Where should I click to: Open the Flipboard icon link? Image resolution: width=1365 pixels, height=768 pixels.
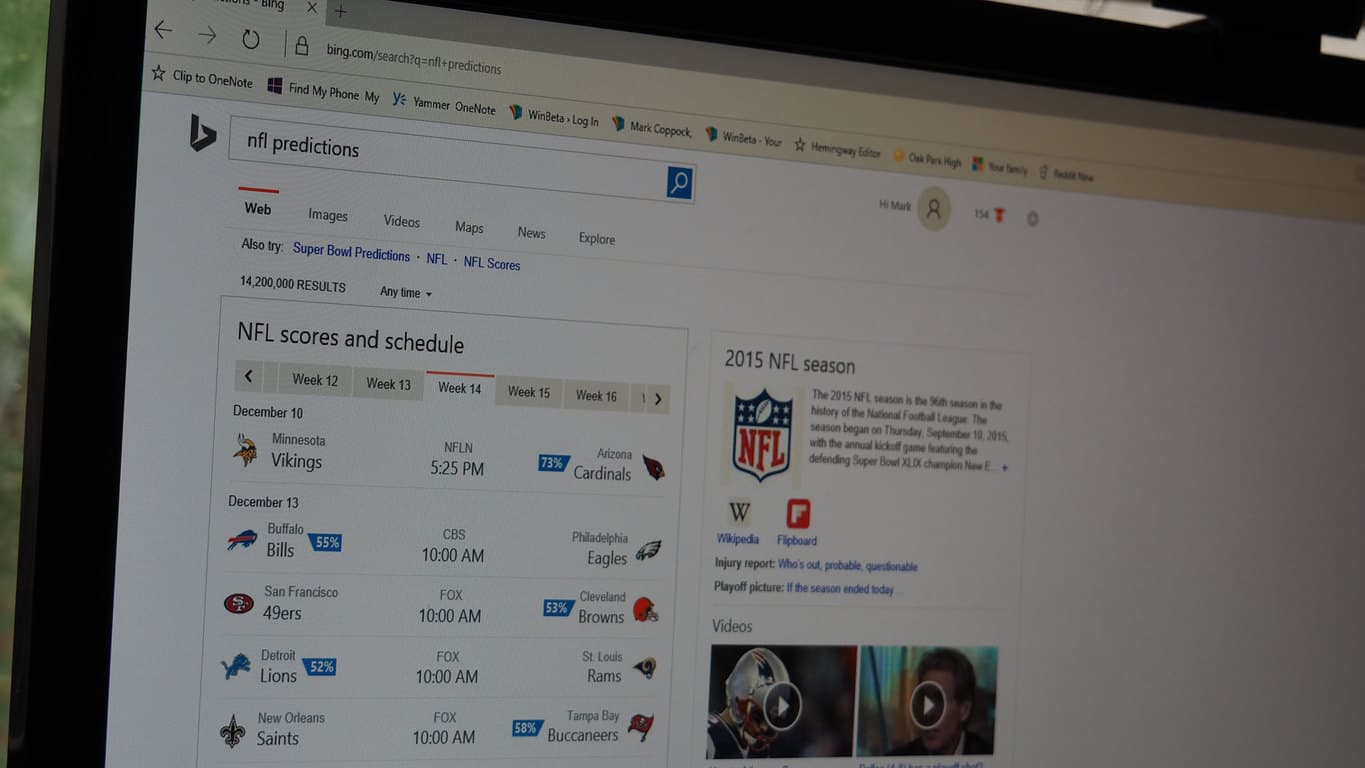(797, 515)
